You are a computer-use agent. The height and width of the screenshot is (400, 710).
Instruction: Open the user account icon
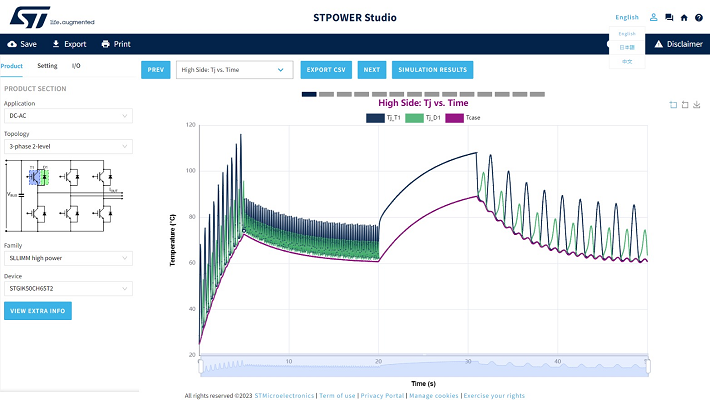coord(654,17)
